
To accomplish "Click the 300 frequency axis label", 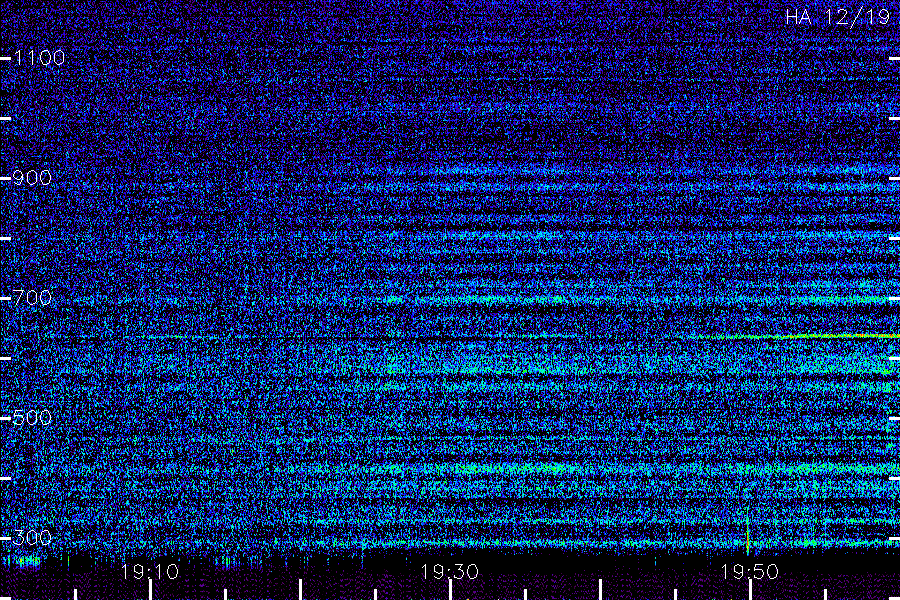I will pyautogui.click(x=32, y=537).
